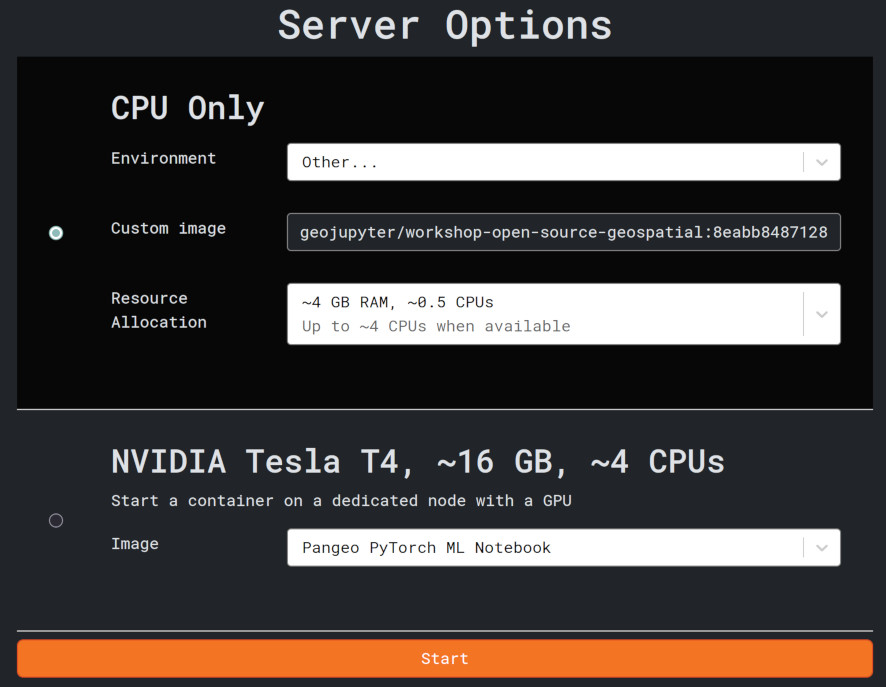
Task: Click the Environment field label
Action: pos(163,158)
